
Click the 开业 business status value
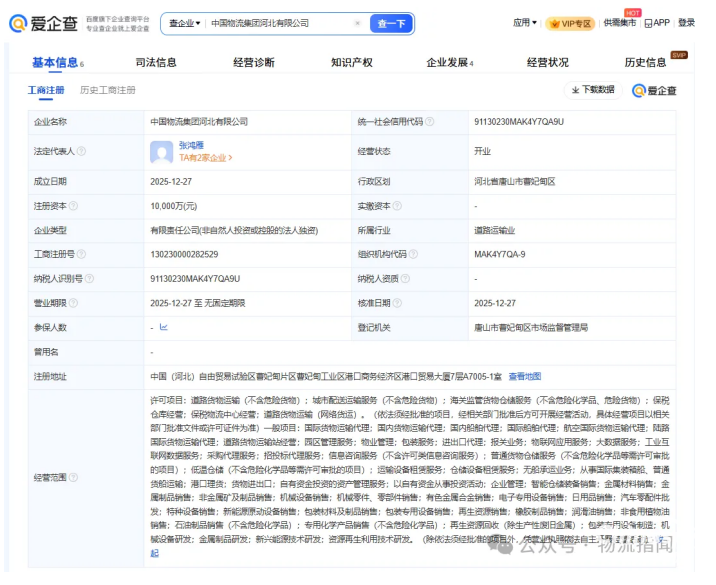[x=482, y=151]
